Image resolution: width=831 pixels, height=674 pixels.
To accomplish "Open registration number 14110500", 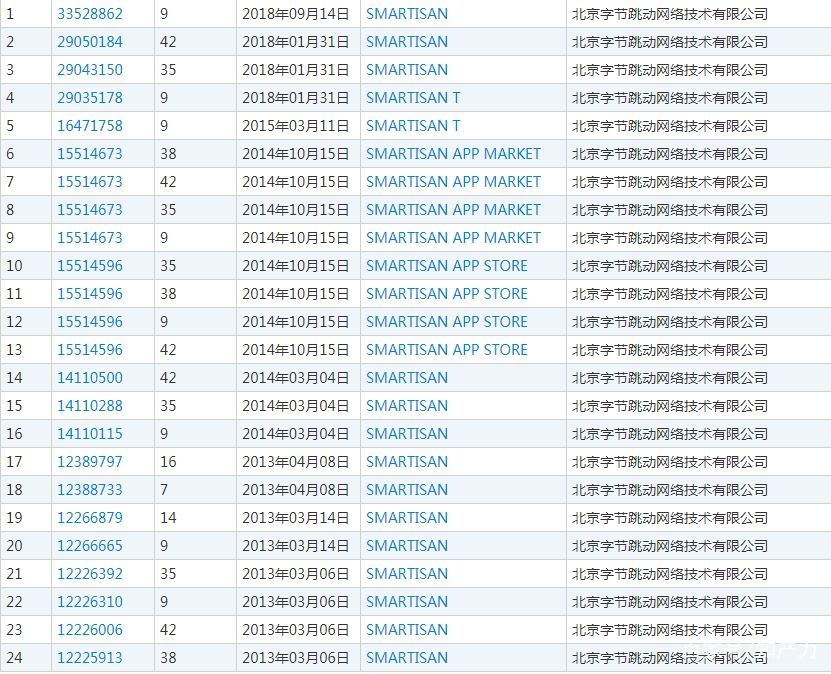I will (90, 378).
